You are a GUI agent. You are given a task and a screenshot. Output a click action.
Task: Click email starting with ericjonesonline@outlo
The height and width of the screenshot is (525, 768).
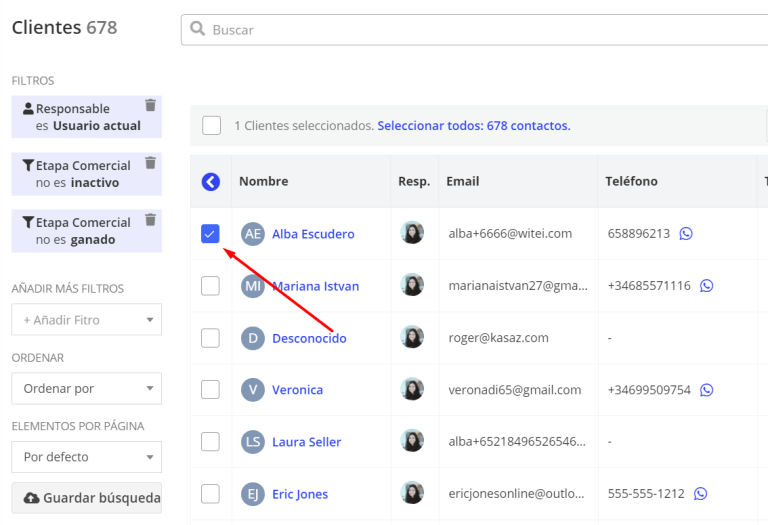[516, 494]
